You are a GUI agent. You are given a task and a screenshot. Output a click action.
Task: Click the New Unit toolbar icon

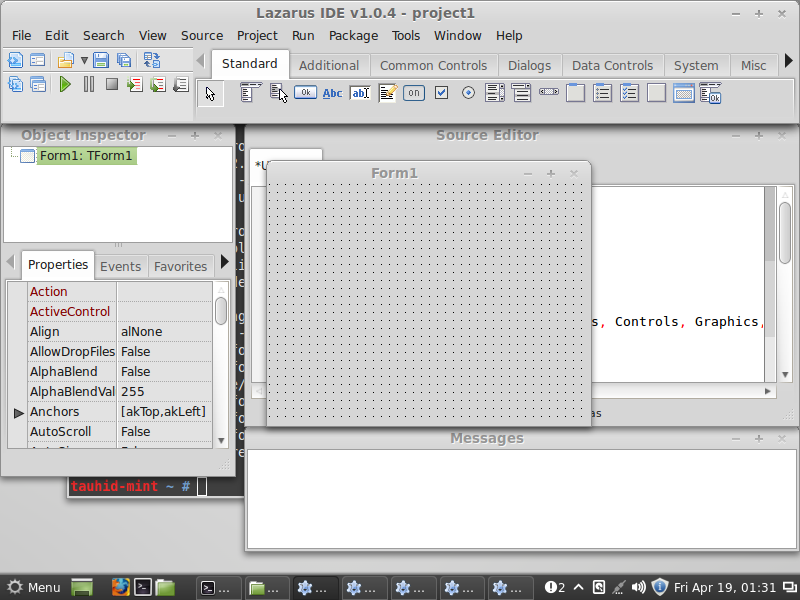click(15, 60)
